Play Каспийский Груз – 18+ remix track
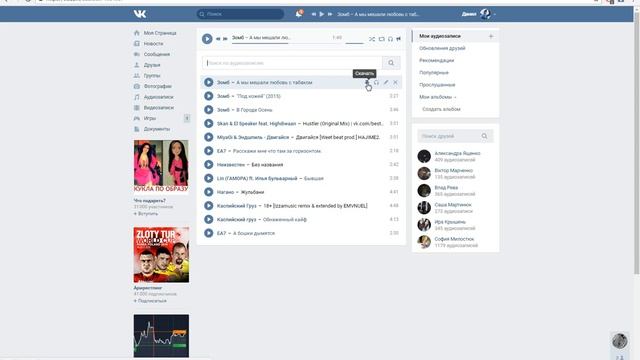640x360 pixels. coord(209,206)
